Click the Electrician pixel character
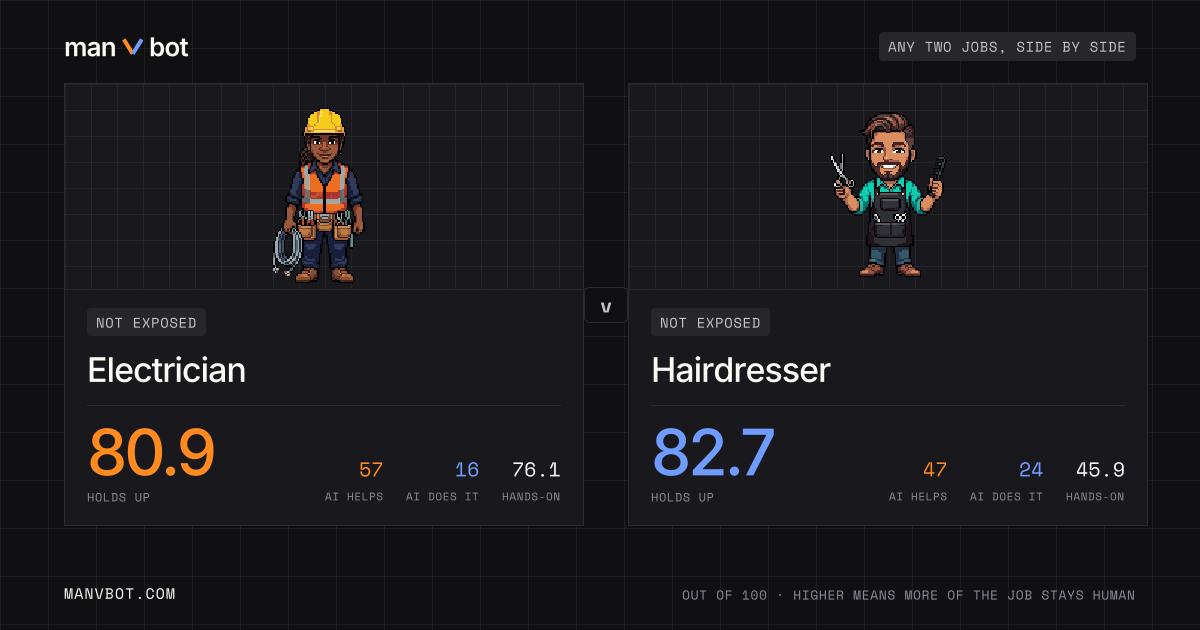Screen dimensions: 1200x630 pyautogui.click(x=319, y=195)
